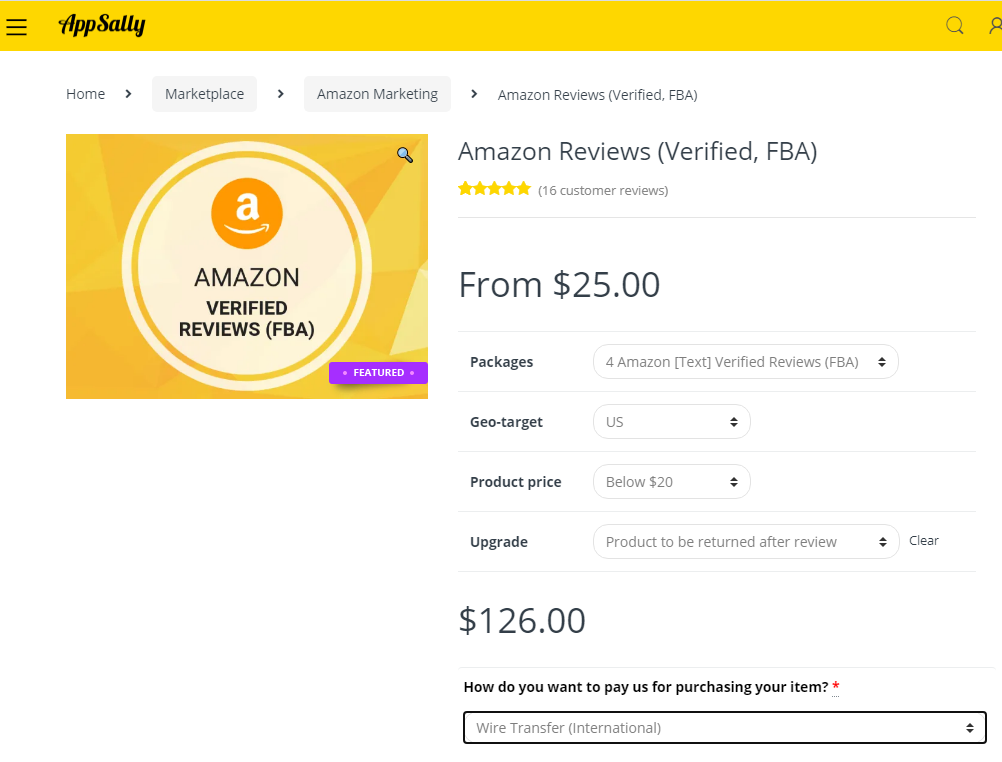Open the Product price dropdown

[671, 482]
